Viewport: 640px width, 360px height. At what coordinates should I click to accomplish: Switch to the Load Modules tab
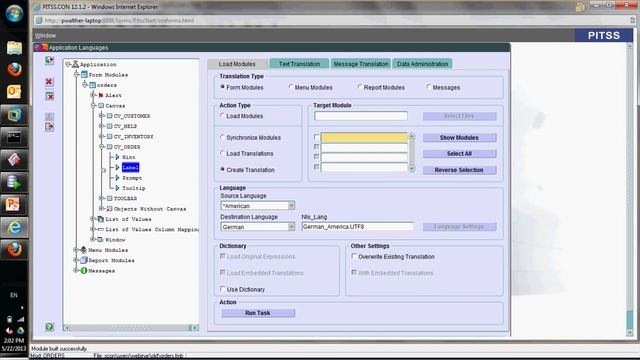pos(237,64)
